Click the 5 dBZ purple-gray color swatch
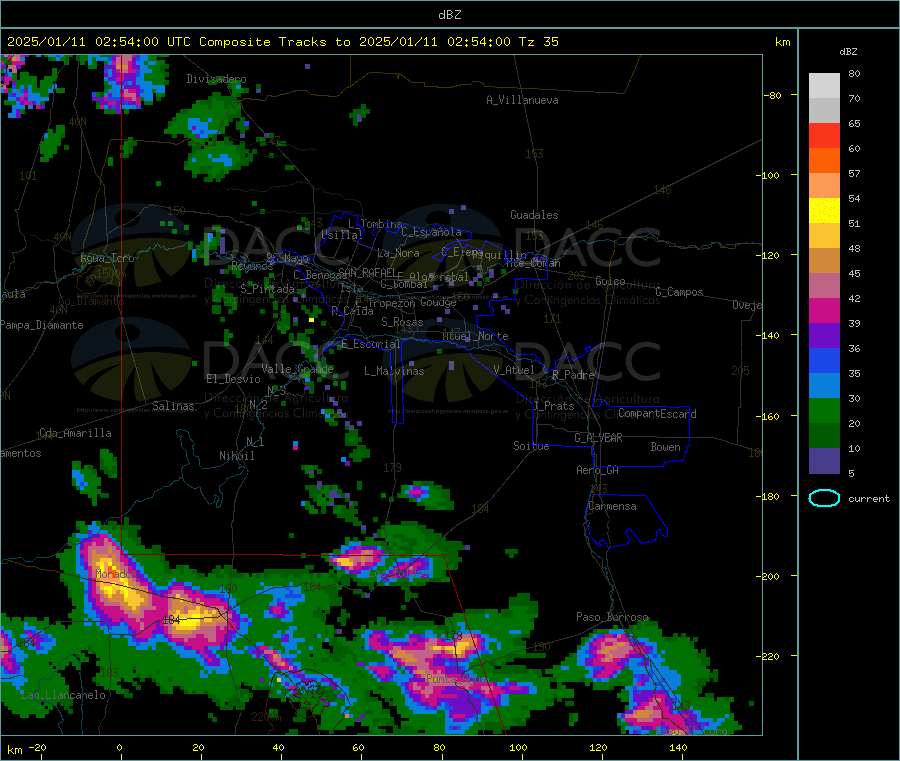Screen dimensions: 900x761 tap(824, 461)
